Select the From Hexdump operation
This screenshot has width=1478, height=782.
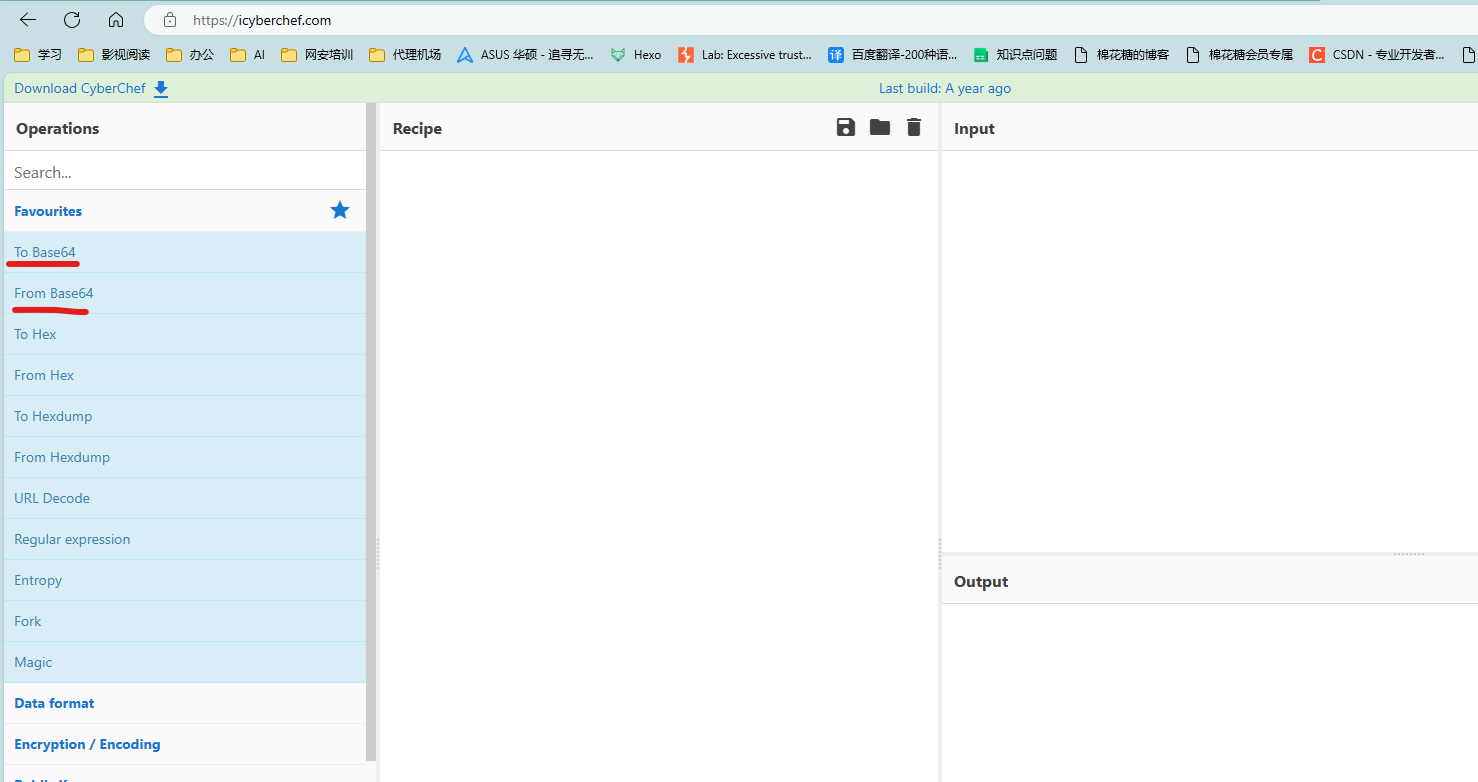tap(185, 457)
